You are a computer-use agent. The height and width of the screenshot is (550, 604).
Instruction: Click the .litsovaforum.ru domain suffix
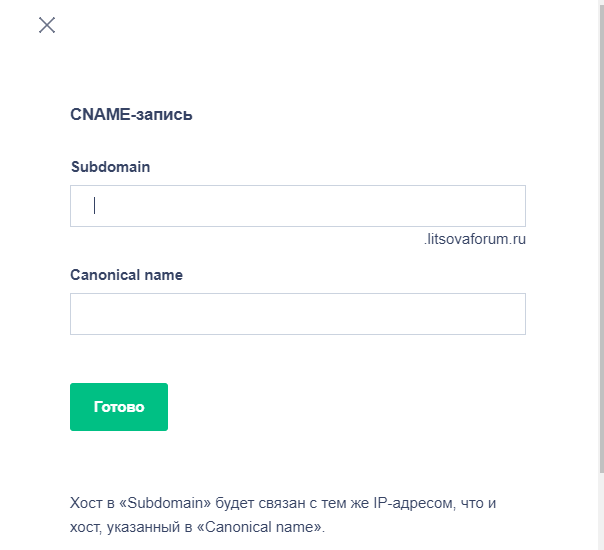[475, 239]
